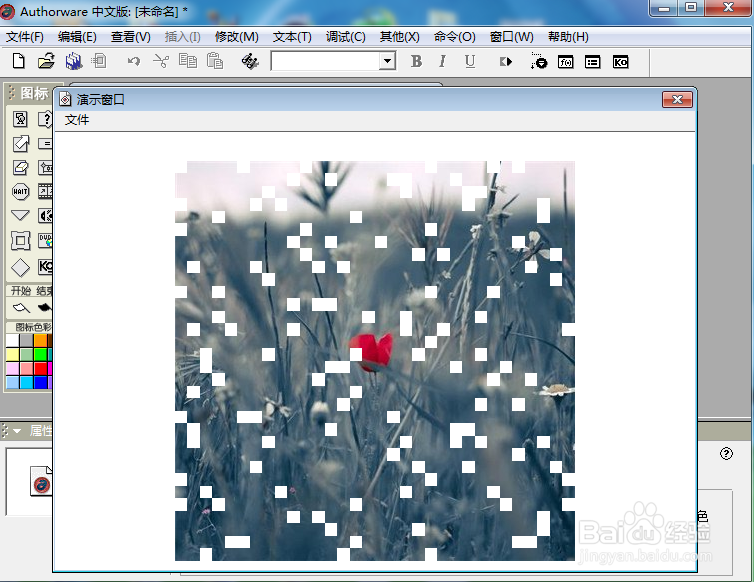The image size is (754, 582).
Task: Undo the last action via toolbar
Action: (x=134, y=62)
